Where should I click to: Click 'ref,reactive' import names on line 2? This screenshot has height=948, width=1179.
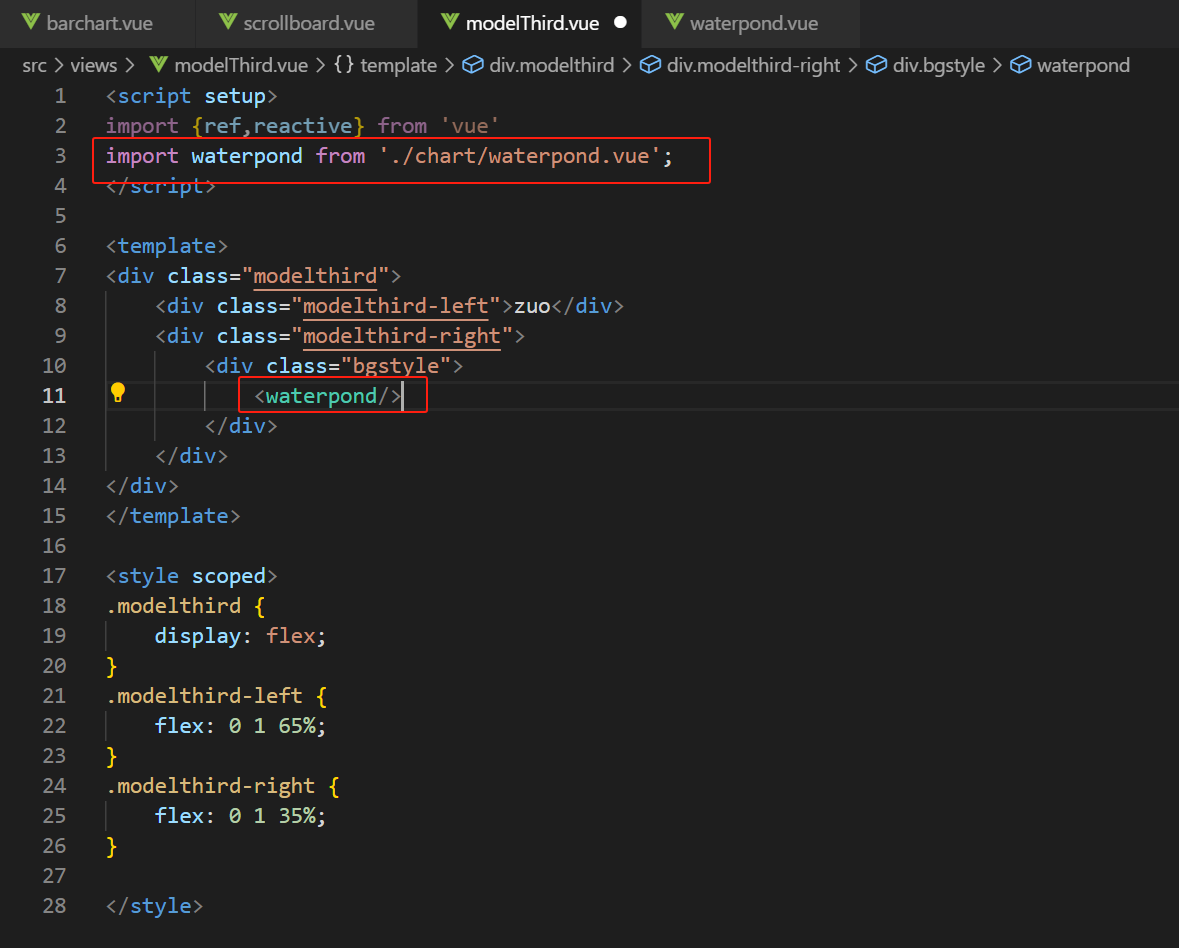tap(278, 126)
